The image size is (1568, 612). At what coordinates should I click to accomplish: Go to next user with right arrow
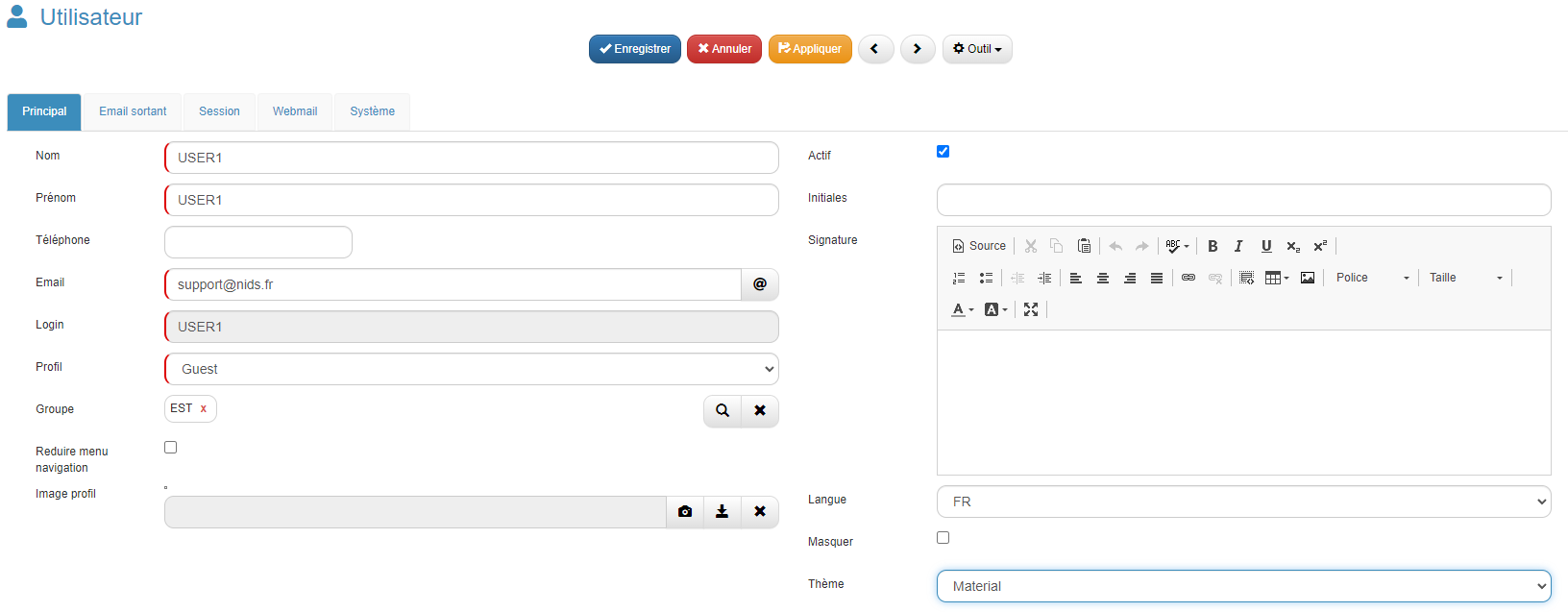918,49
